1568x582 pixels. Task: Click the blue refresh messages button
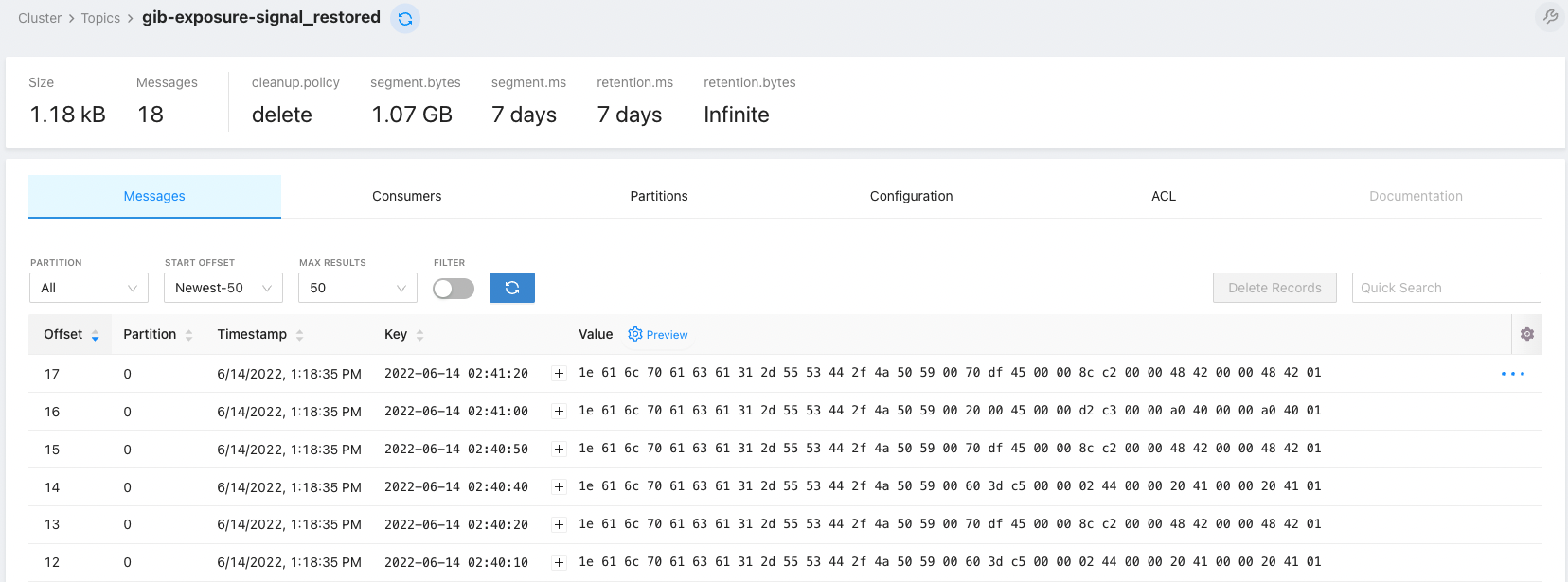[512, 288]
